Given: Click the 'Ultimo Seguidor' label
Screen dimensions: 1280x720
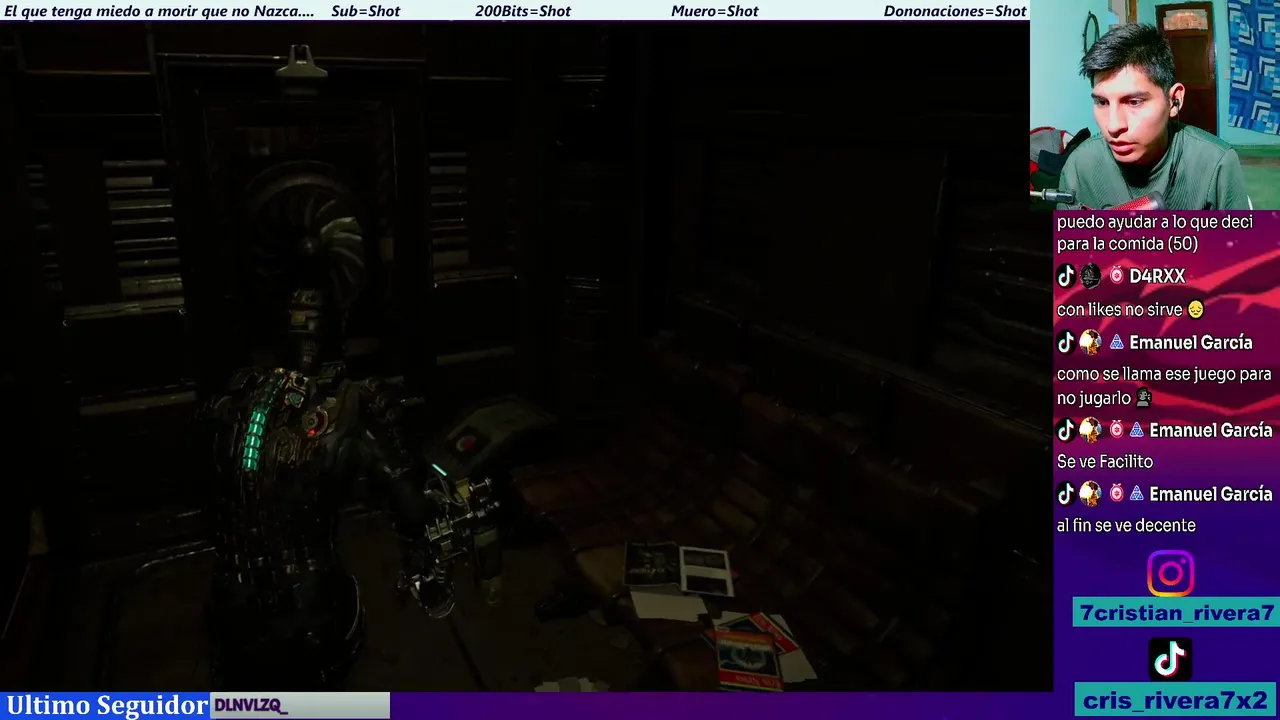Looking at the screenshot, I should (x=106, y=705).
